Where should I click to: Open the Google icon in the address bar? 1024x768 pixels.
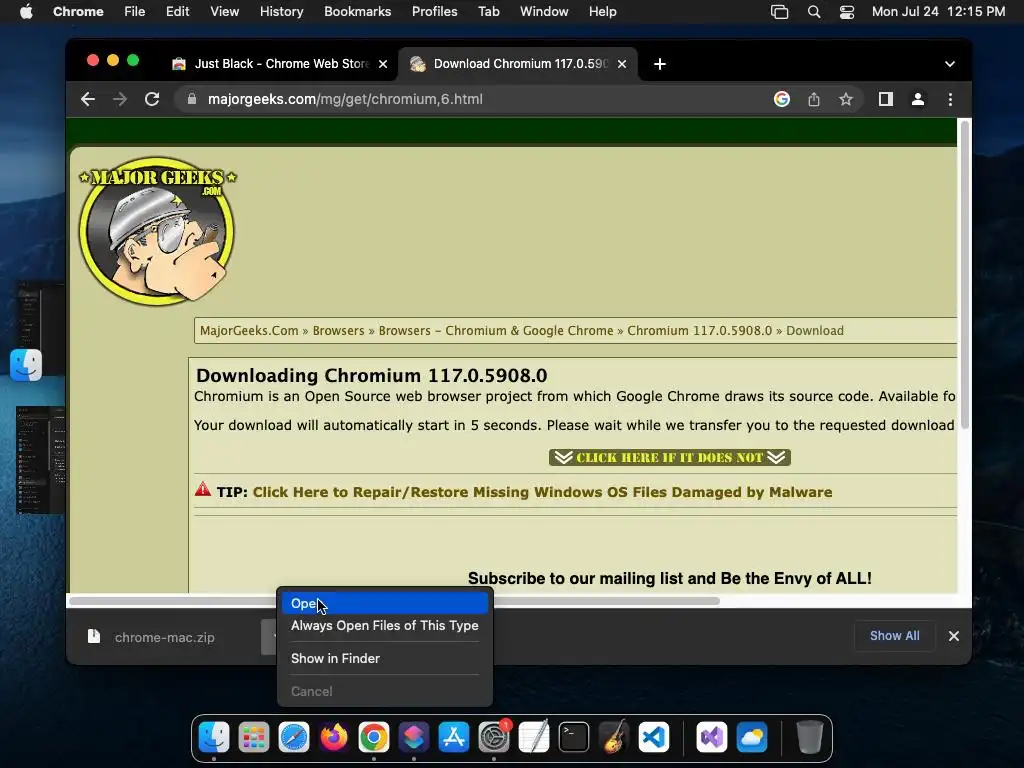point(782,99)
